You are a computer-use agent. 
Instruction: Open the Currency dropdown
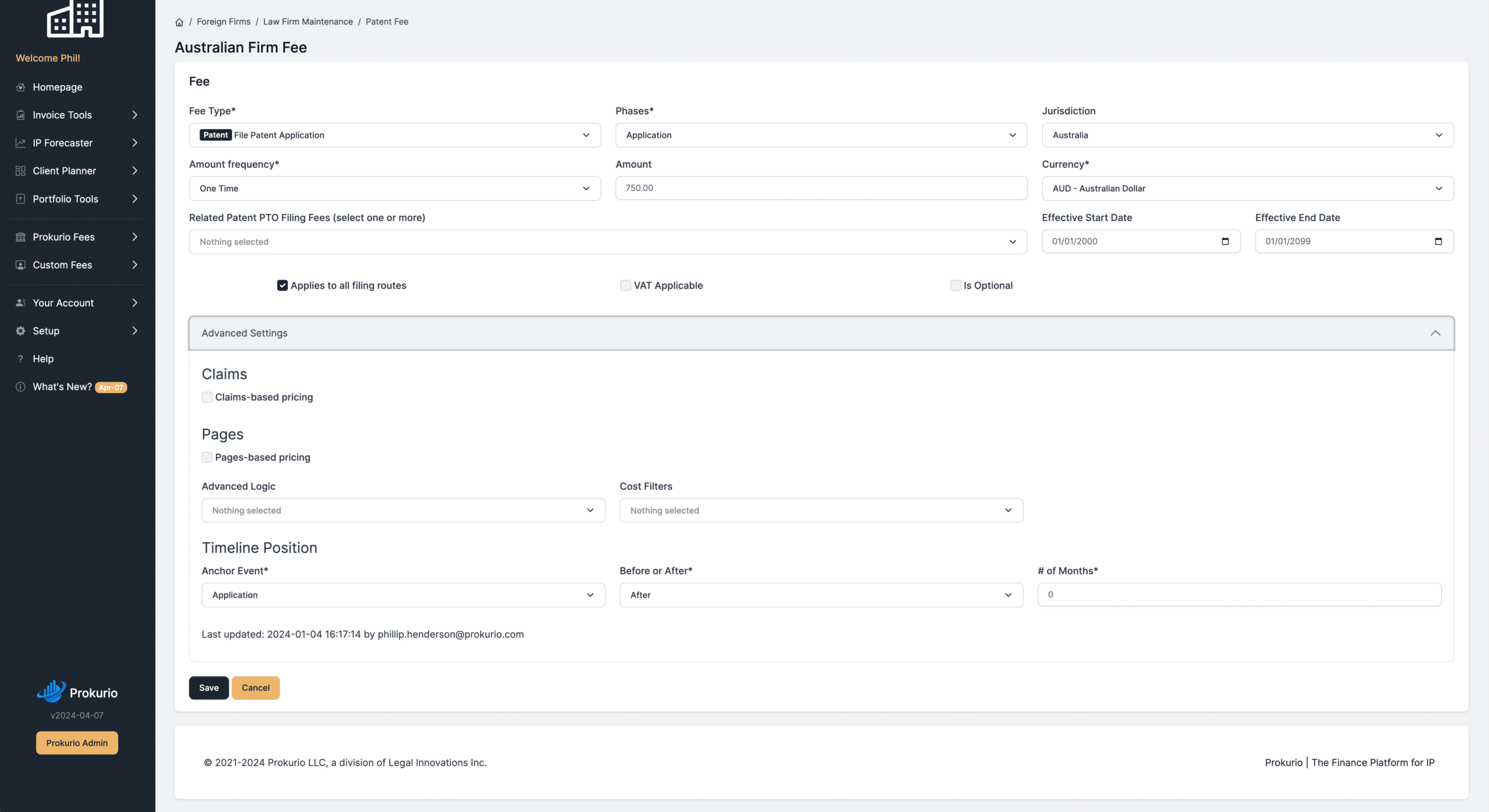coord(1247,188)
